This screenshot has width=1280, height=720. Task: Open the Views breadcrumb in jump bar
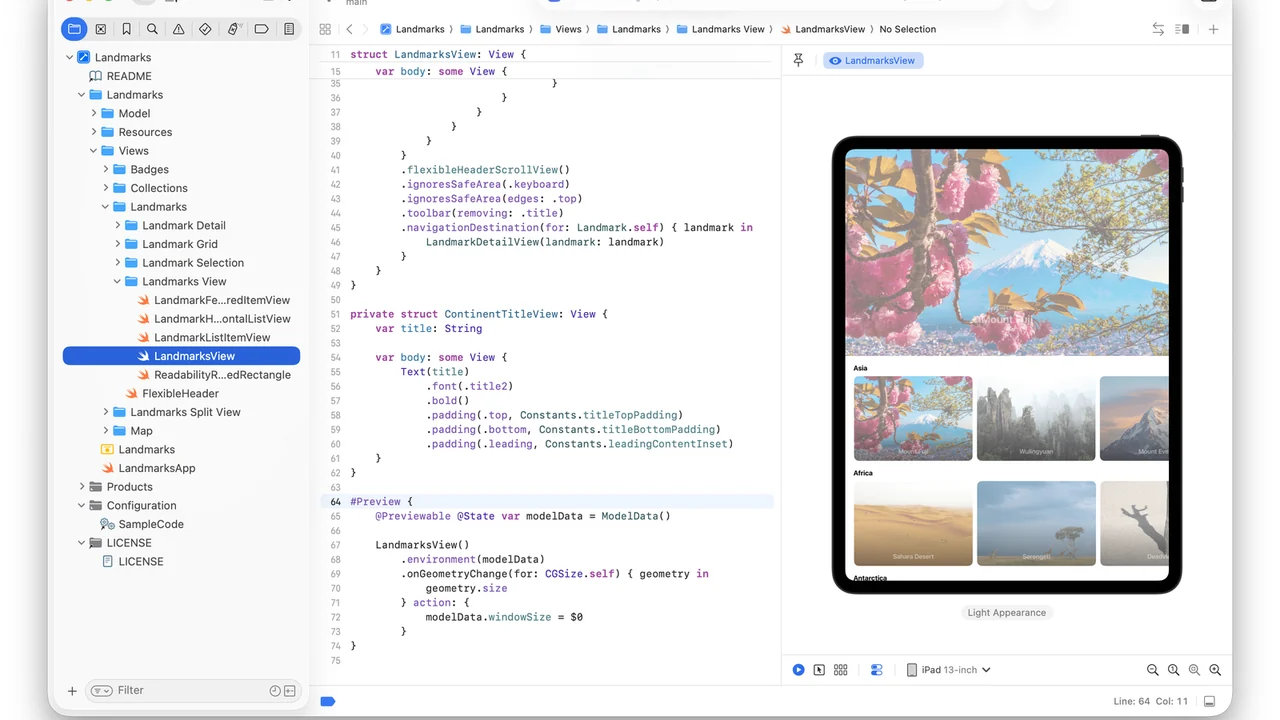pyautogui.click(x=560, y=29)
